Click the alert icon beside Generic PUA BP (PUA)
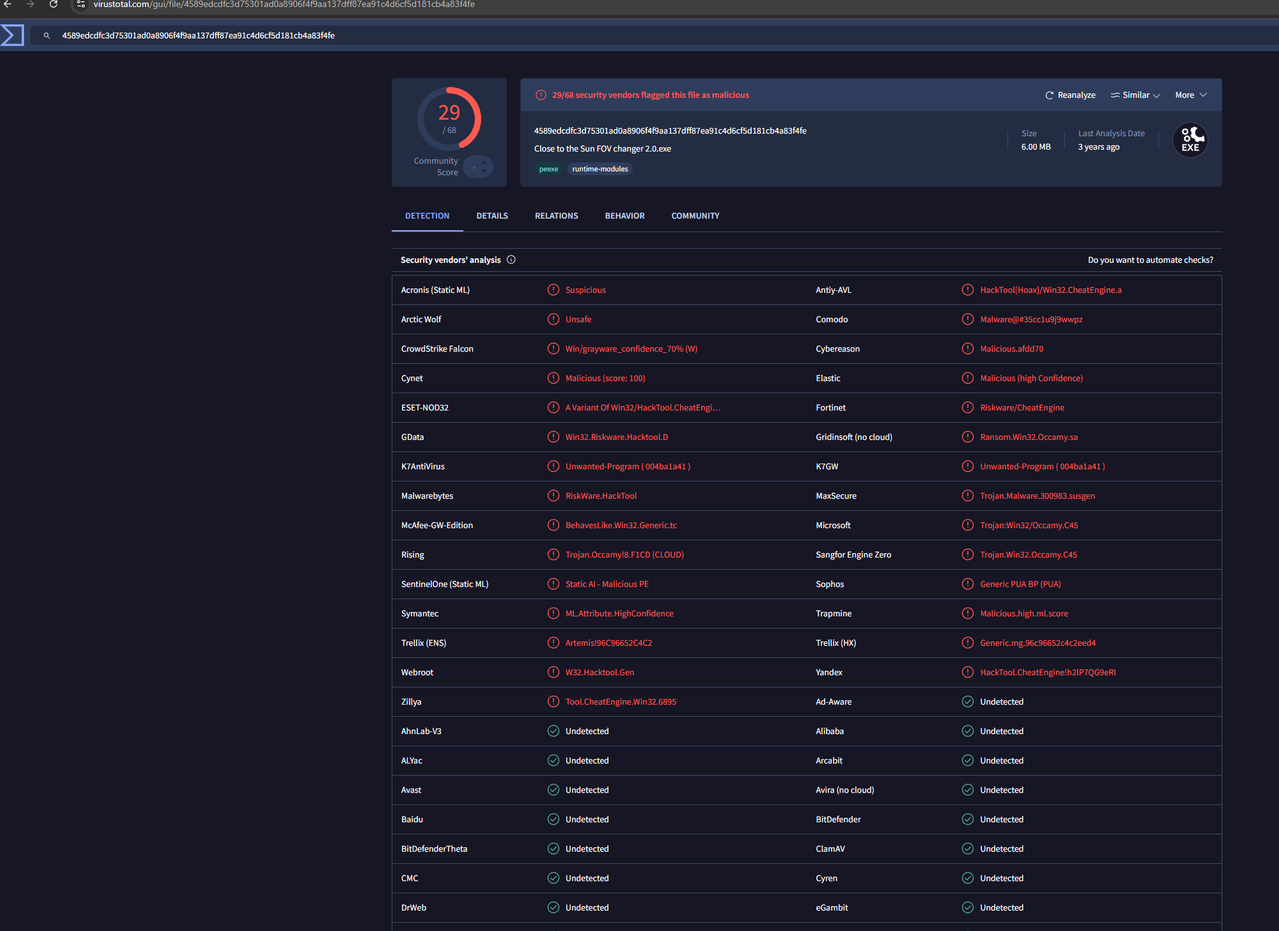Image resolution: width=1279 pixels, height=931 pixels. (968, 584)
